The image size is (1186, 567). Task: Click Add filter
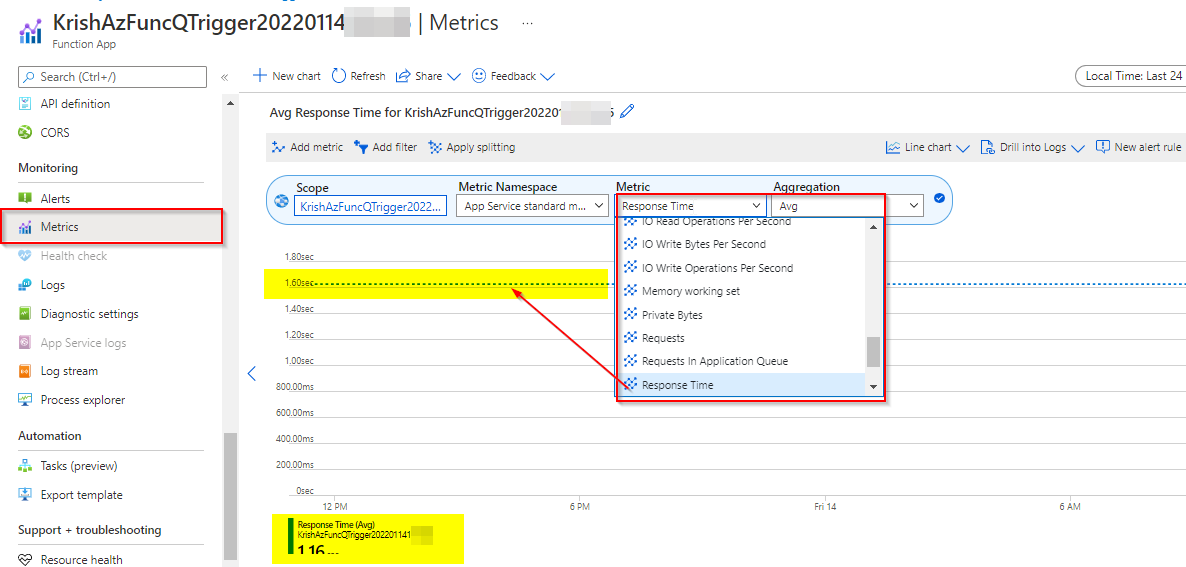point(386,147)
